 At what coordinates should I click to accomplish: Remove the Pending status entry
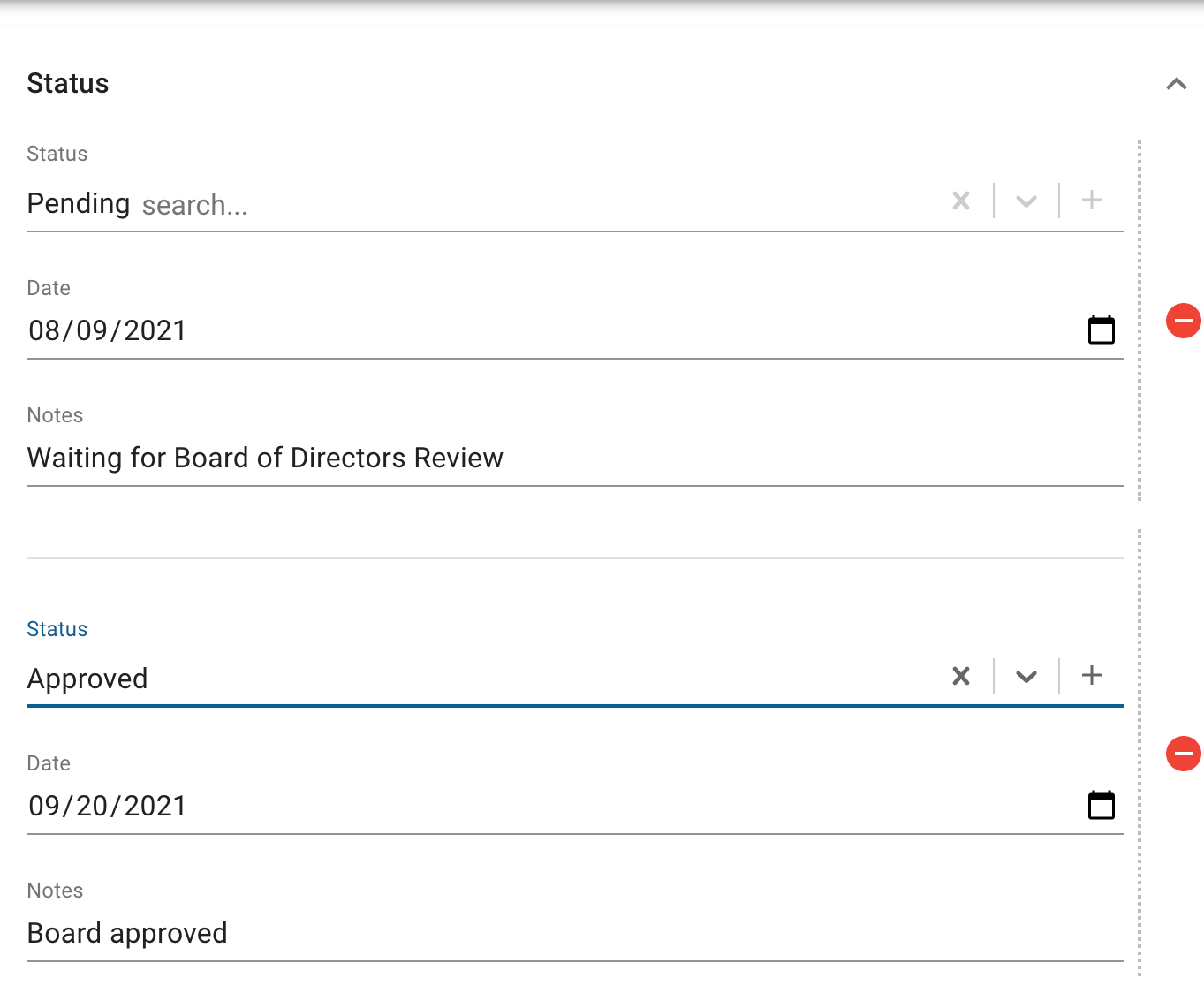coord(1183,321)
